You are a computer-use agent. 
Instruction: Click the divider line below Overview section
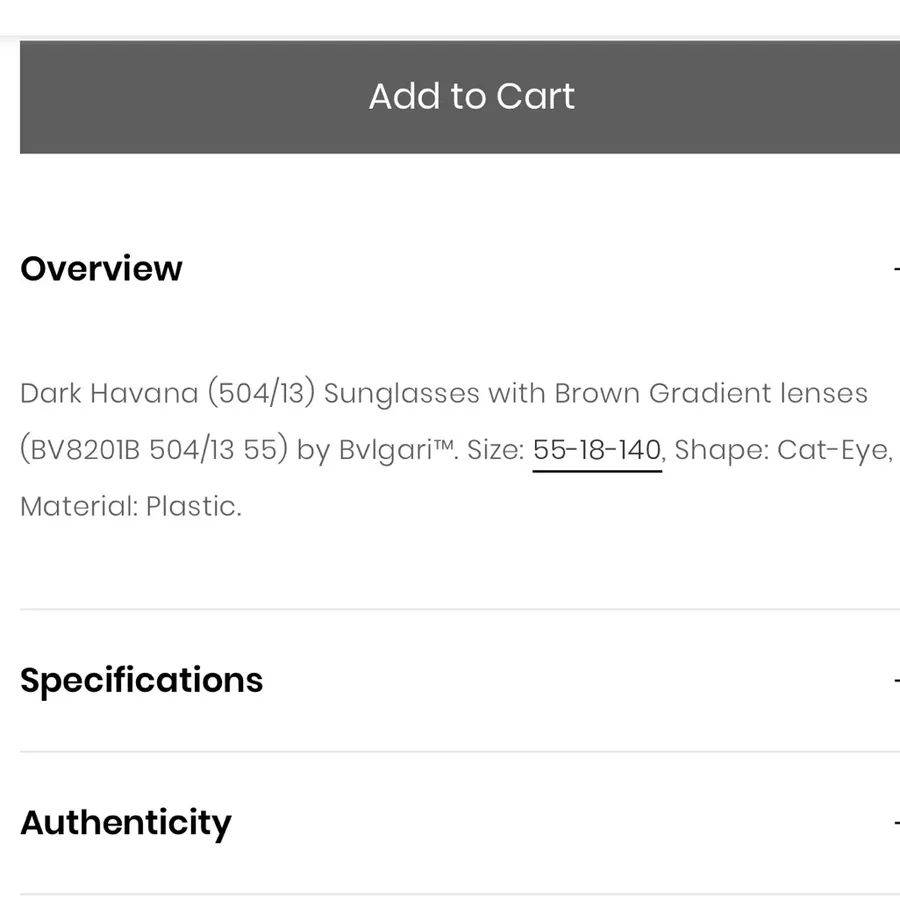pyautogui.click(x=460, y=609)
